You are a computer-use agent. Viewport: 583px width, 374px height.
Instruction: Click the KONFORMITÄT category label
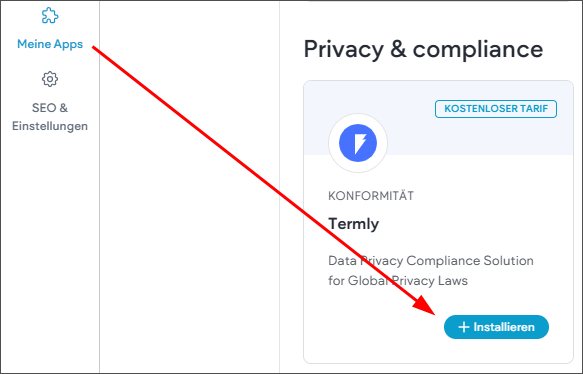coord(371,196)
